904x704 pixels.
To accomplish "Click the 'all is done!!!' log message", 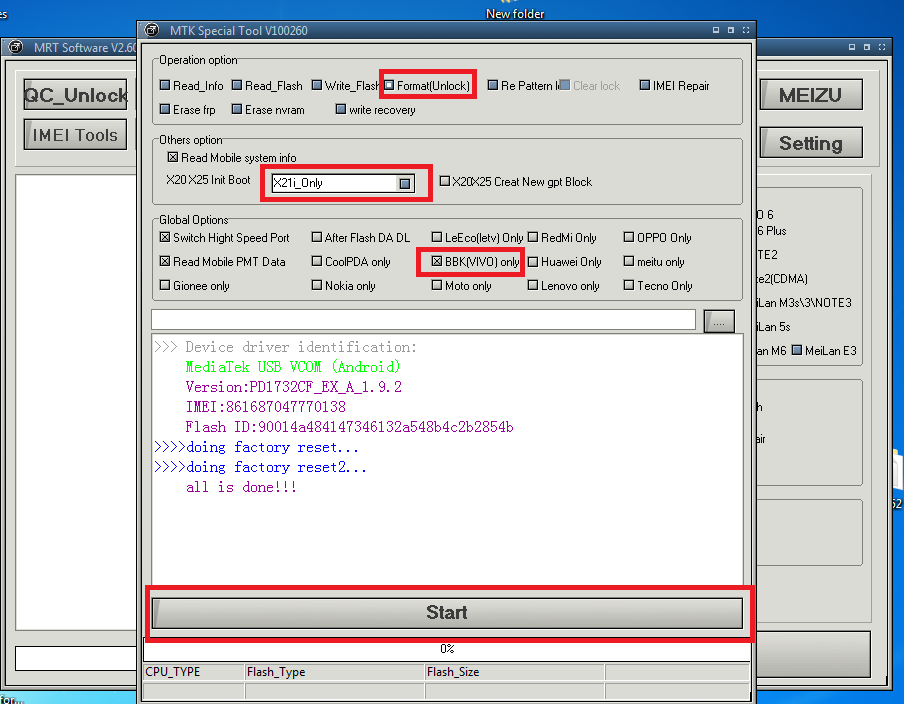I will [241, 487].
